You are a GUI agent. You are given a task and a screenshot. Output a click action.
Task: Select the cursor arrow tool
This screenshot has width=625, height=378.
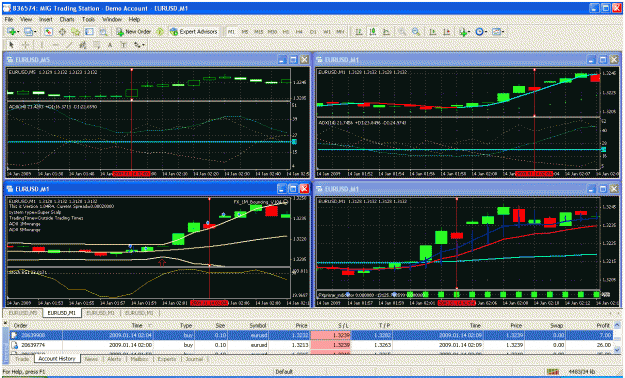point(11,45)
